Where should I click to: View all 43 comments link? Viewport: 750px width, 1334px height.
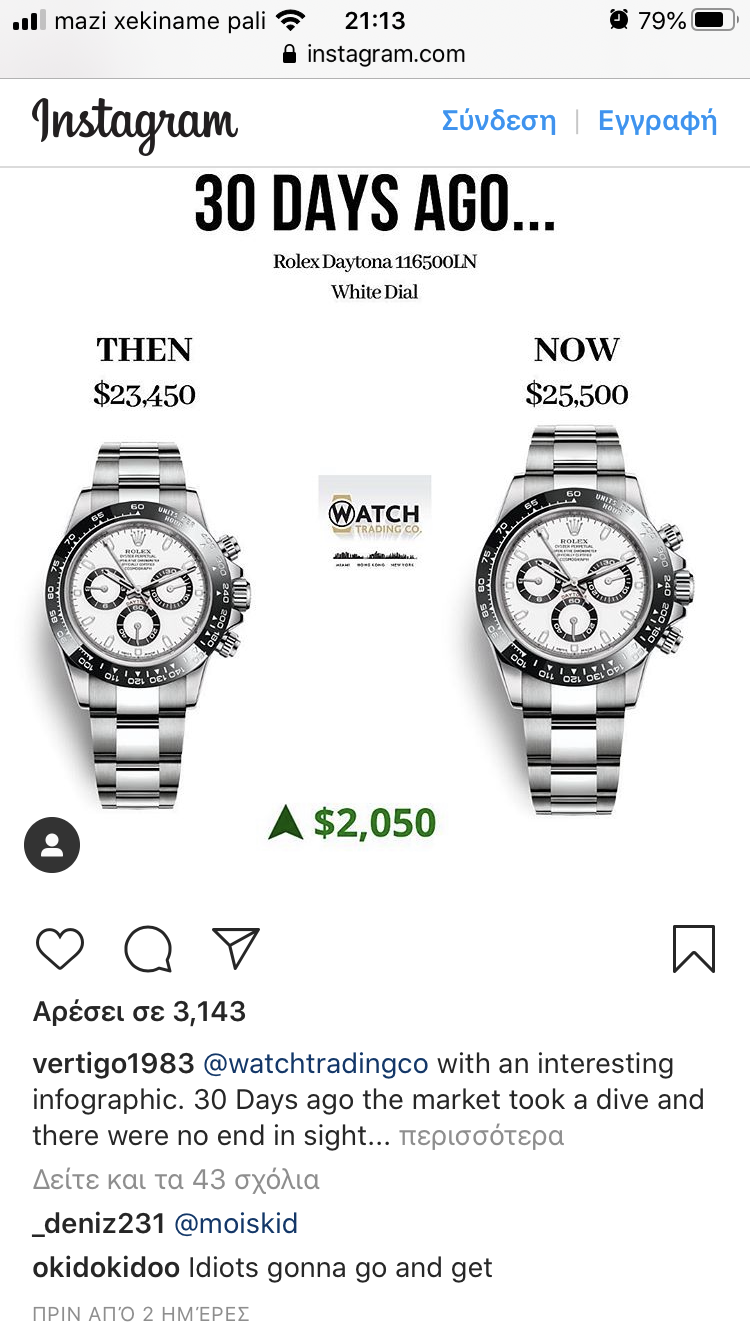tap(176, 1180)
